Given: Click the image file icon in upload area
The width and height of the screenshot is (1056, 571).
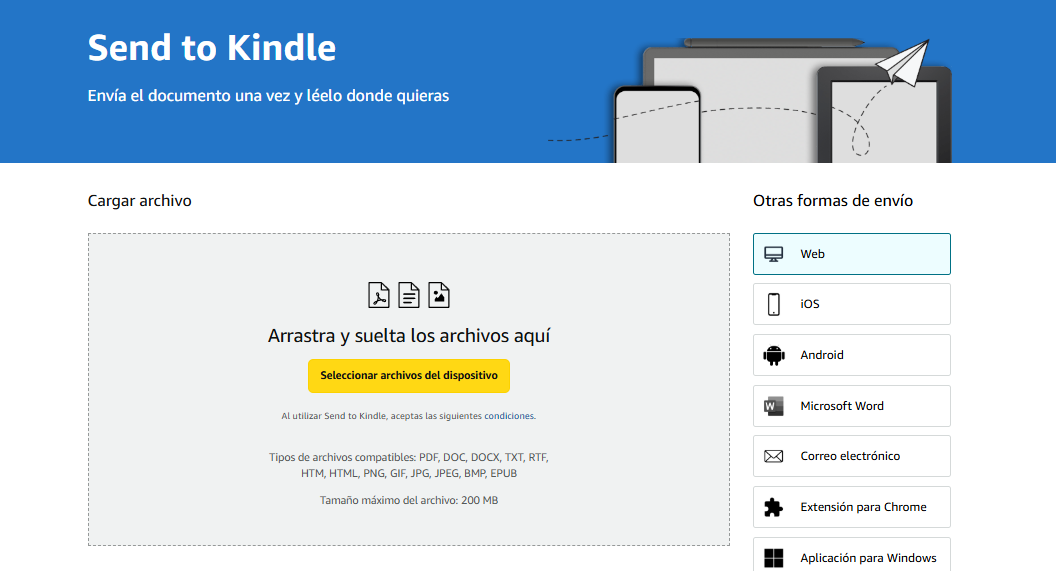Looking at the screenshot, I should click(439, 295).
